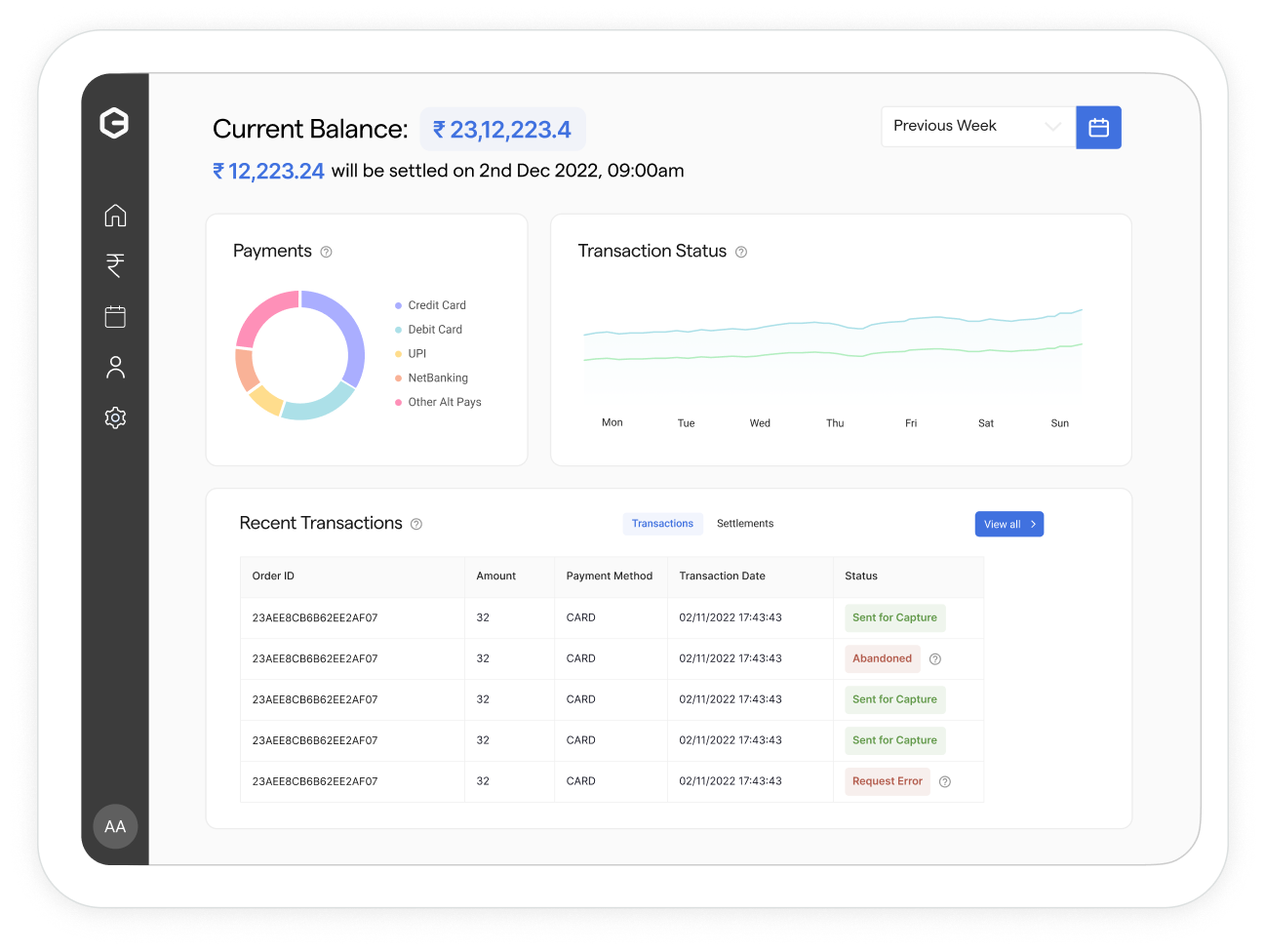This screenshot has width=1265, height=952.
Task: Switch to the Settlements tab
Action: 745,524
